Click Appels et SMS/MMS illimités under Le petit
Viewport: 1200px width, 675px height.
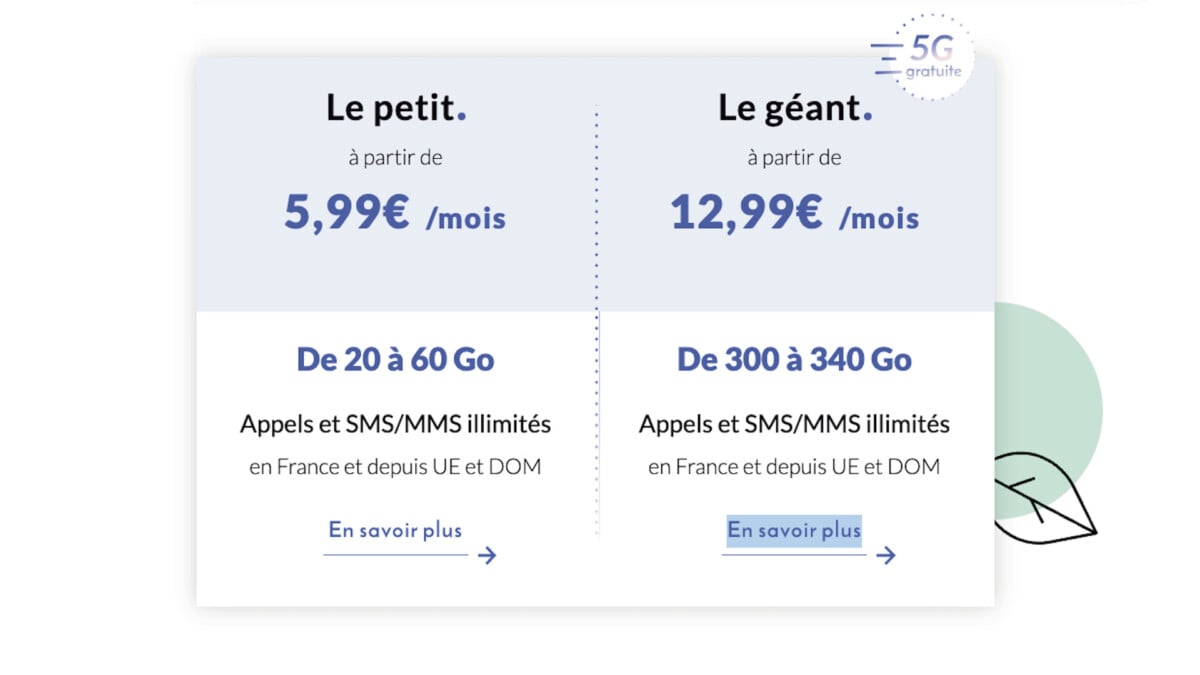[395, 424]
